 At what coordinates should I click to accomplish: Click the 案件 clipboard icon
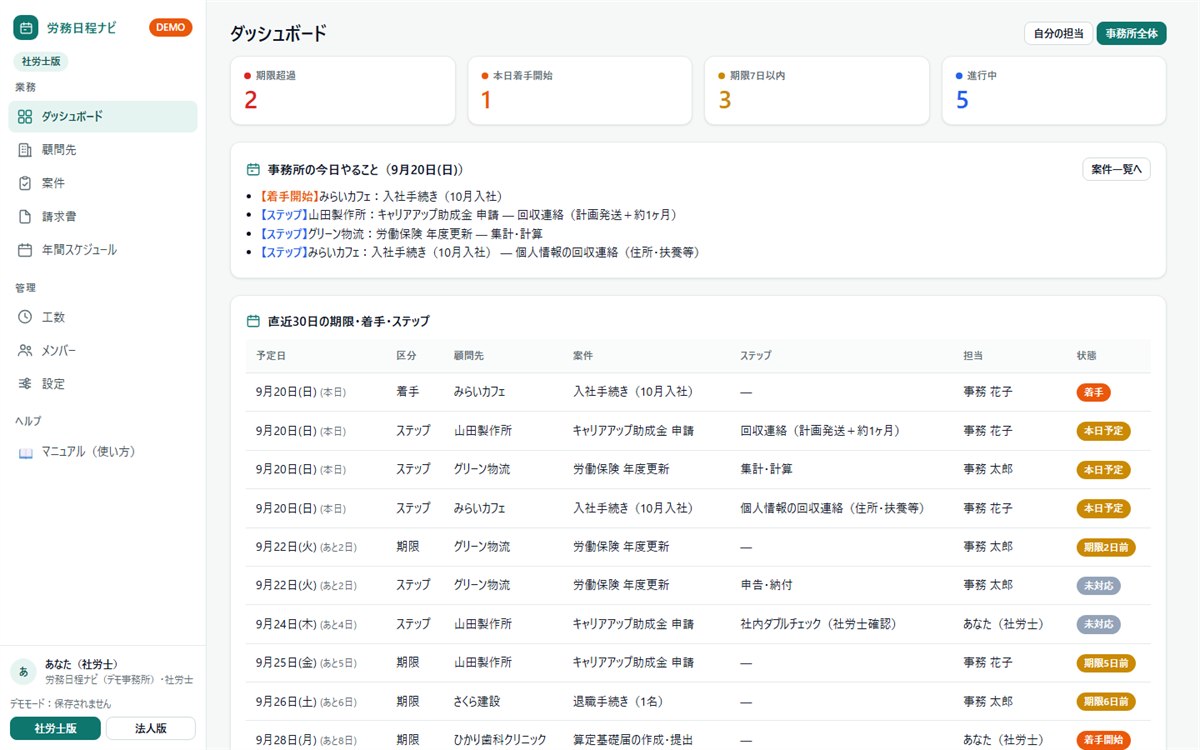pyautogui.click(x=25, y=183)
